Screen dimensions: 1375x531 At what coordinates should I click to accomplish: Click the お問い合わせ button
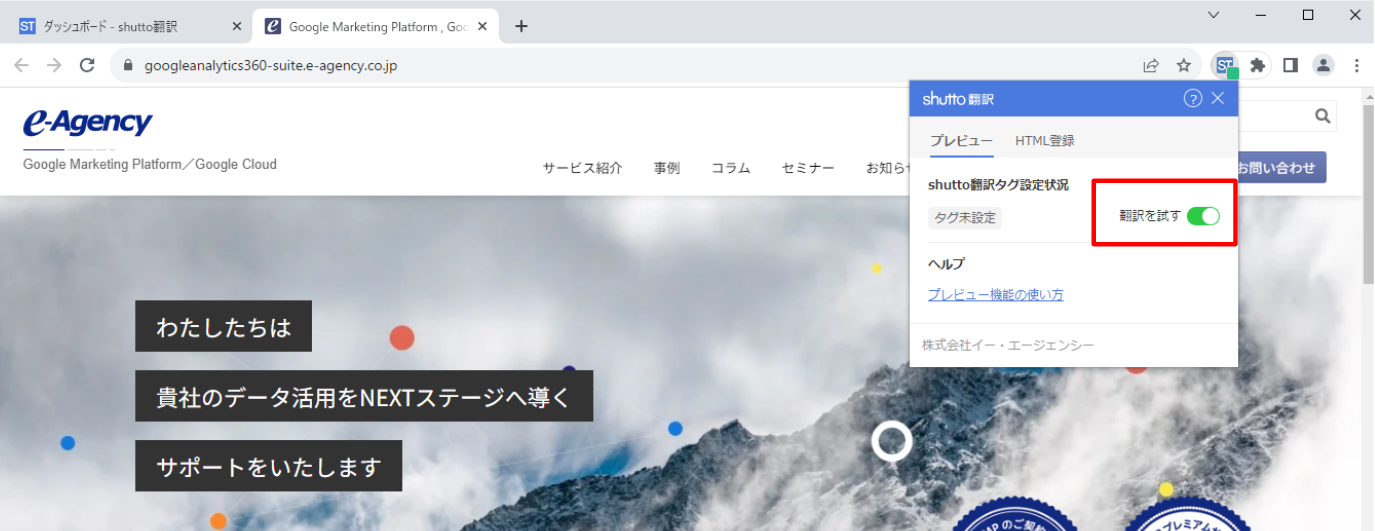pyautogui.click(x=1282, y=168)
